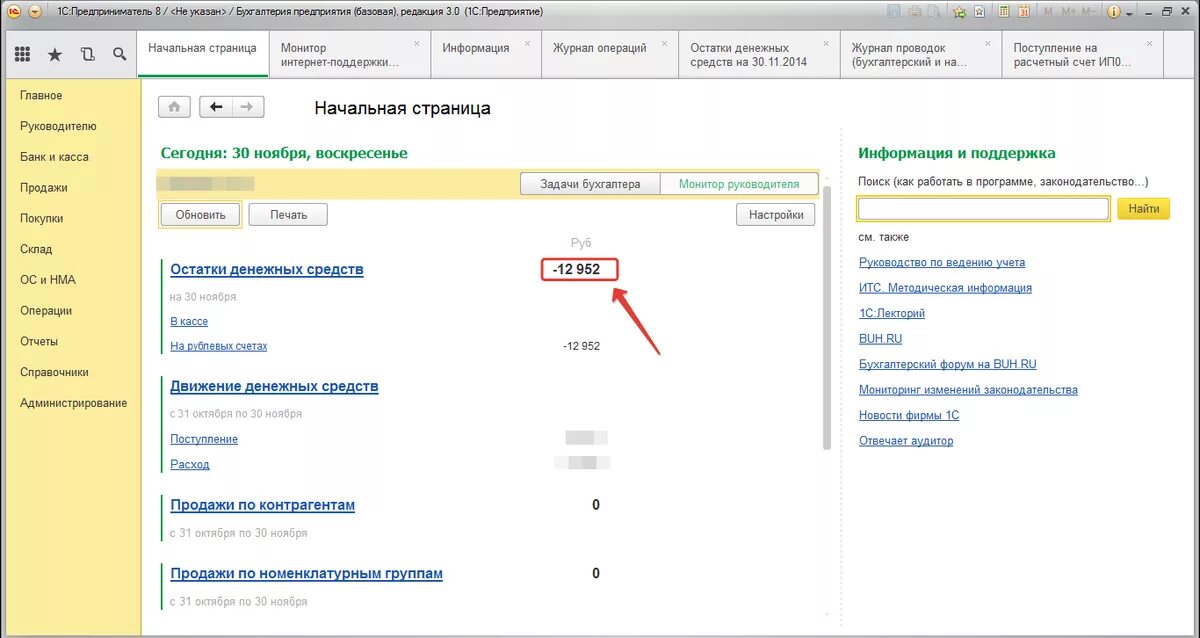This screenshot has width=1200, height=638.
Task: Focus the support search input field
Action: (x=983, y=208)
